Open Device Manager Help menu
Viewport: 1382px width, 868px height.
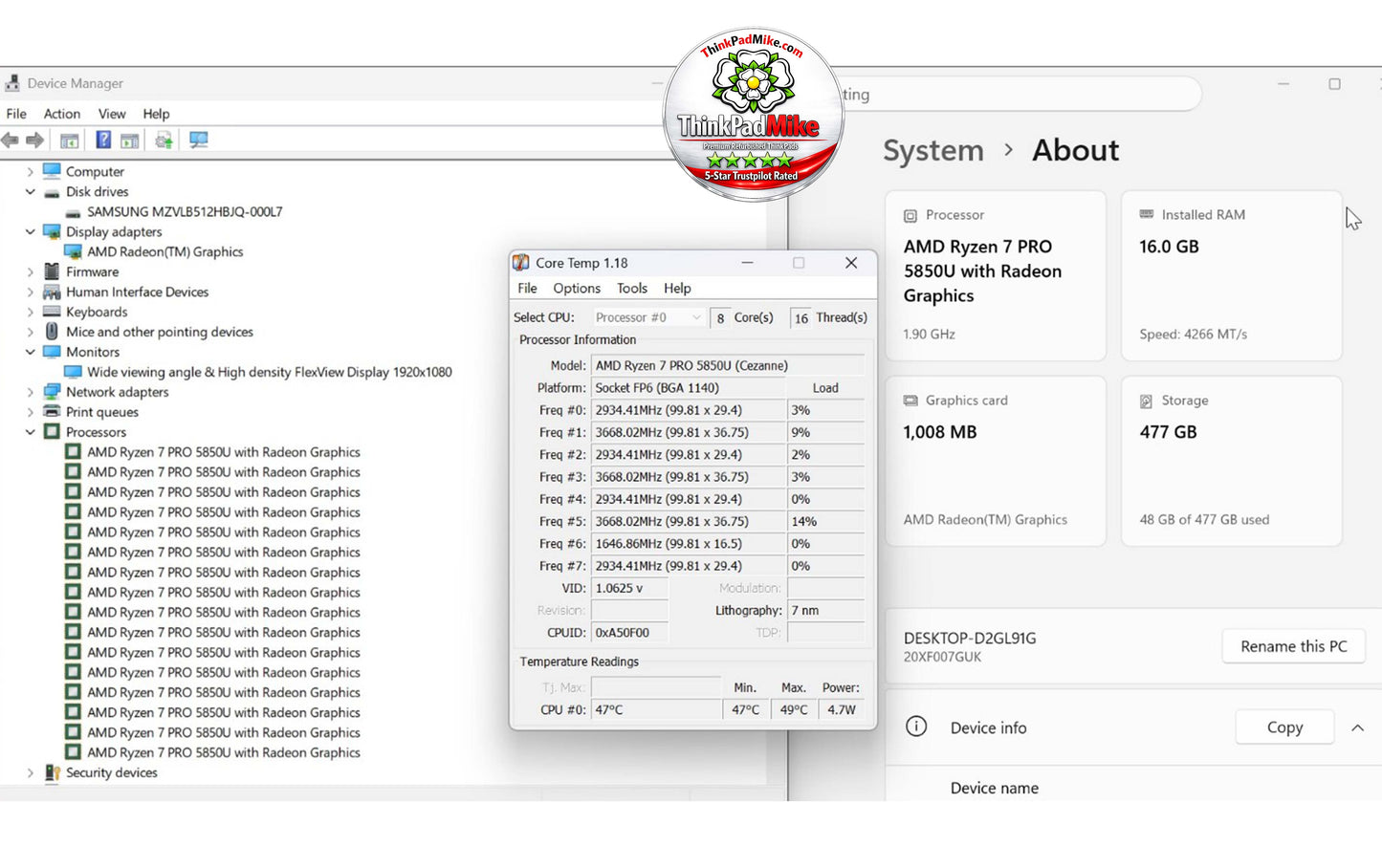[156, 114]
